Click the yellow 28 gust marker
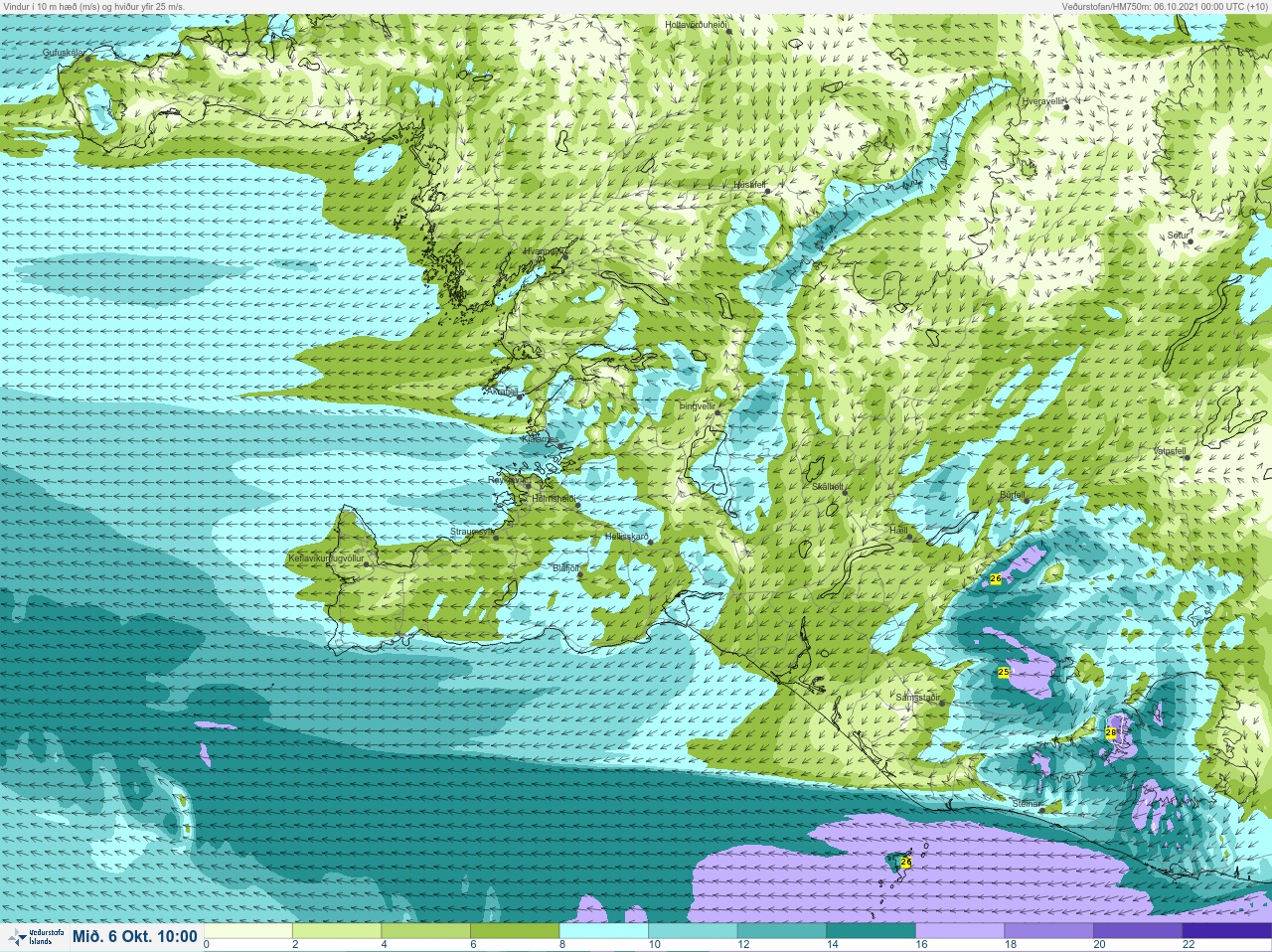The height and width of the screenshot is (952, 1272). coord(1111,733)
